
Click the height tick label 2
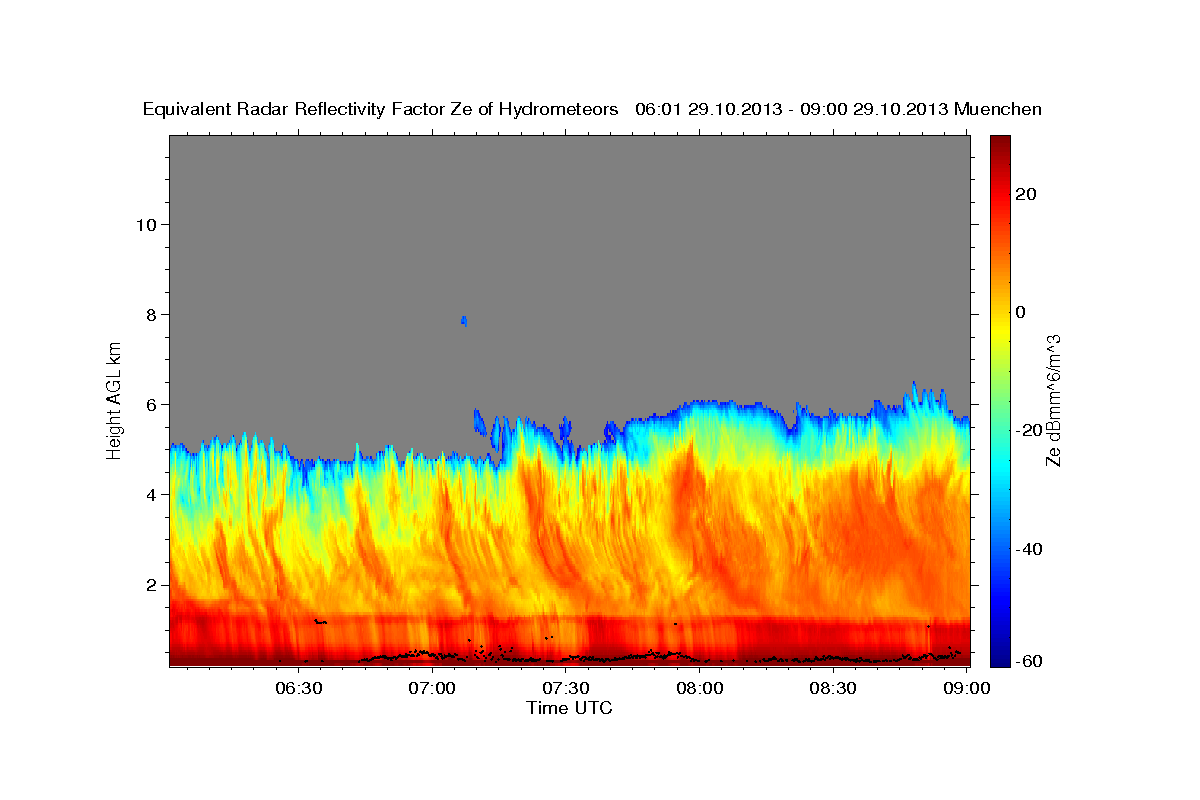click(151, 585)
